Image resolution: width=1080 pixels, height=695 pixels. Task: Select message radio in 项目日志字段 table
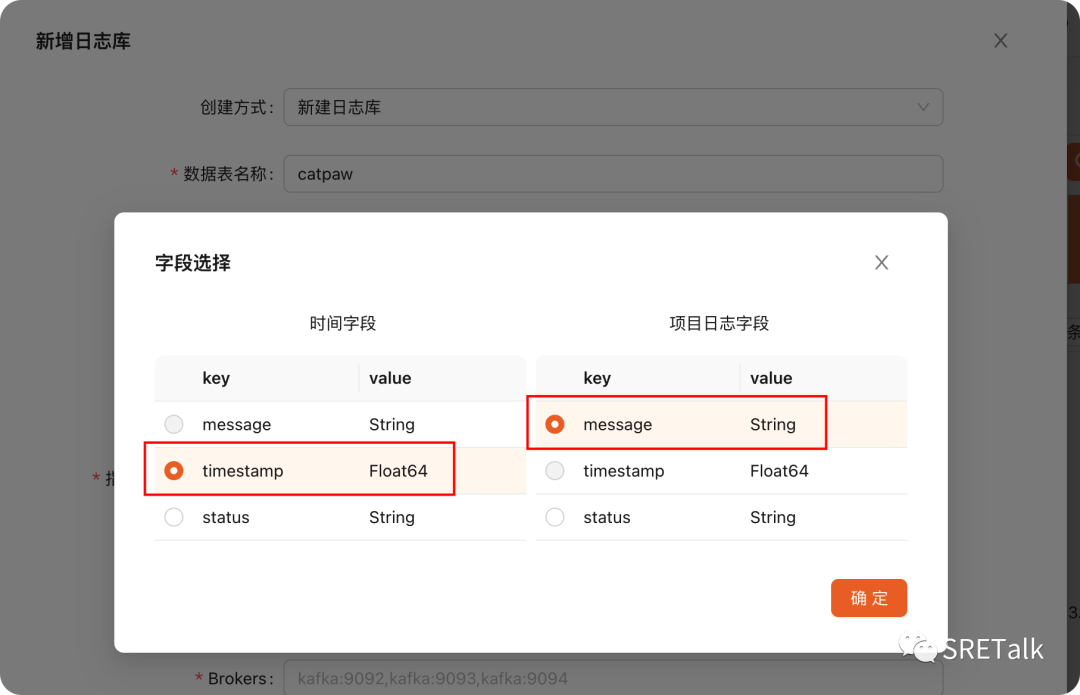[554, 424]
